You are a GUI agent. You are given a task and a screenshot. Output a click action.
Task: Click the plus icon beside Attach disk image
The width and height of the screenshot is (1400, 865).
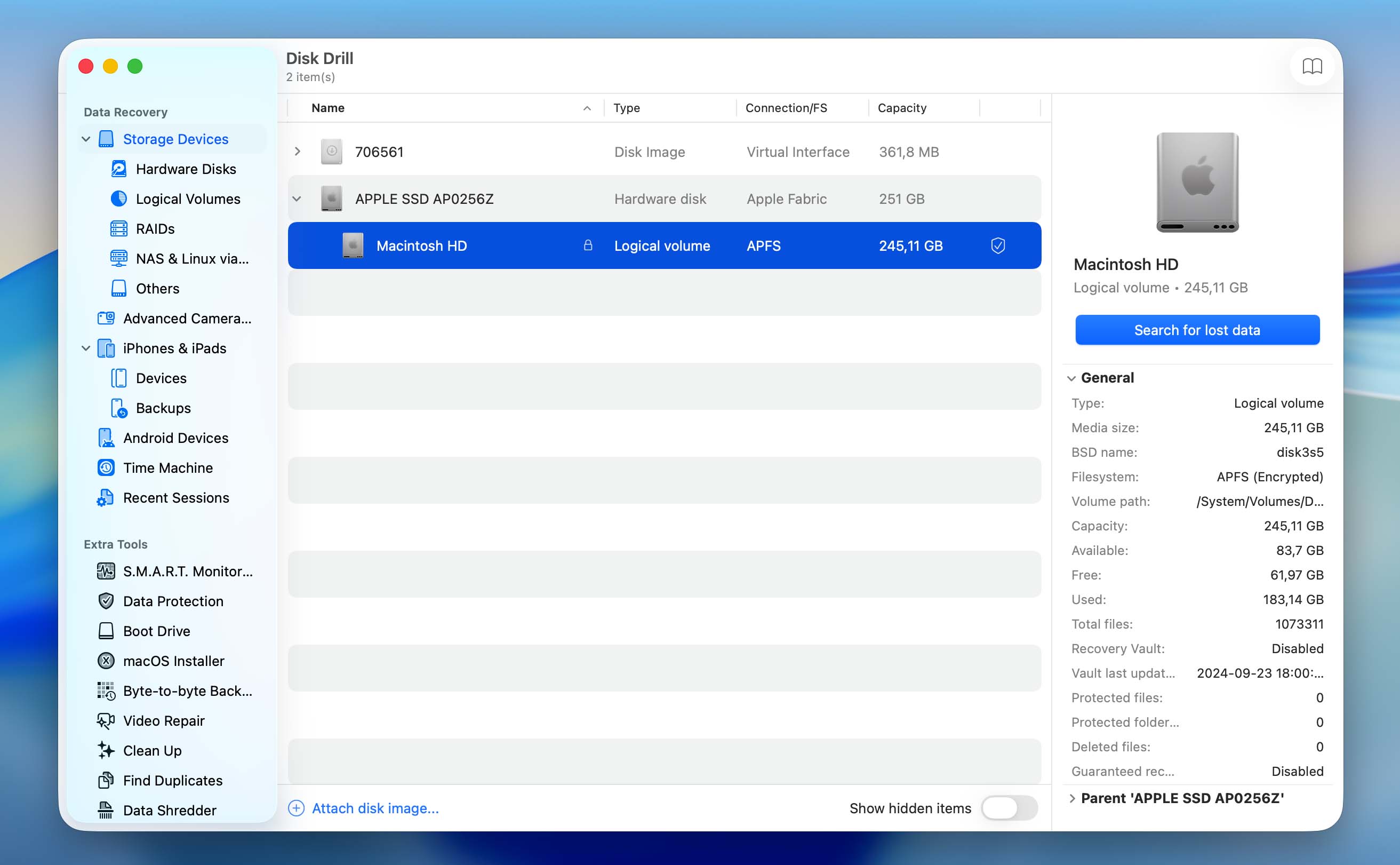click(296, 808)
